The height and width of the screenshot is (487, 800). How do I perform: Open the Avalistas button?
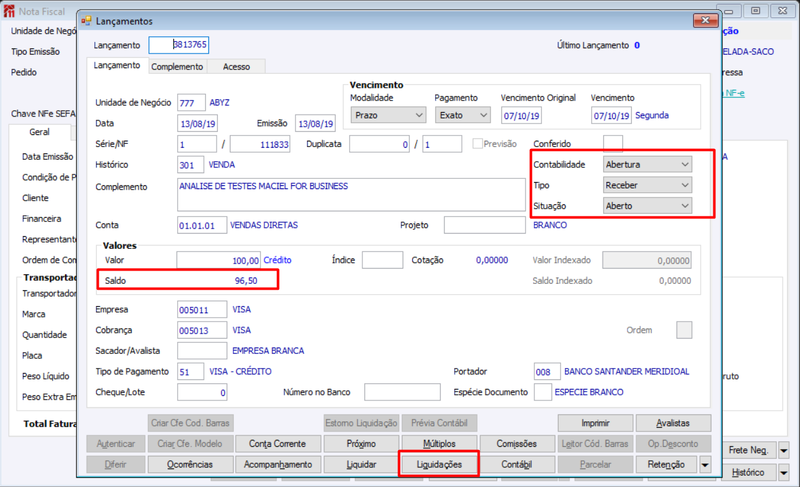(x=673, y=423)
